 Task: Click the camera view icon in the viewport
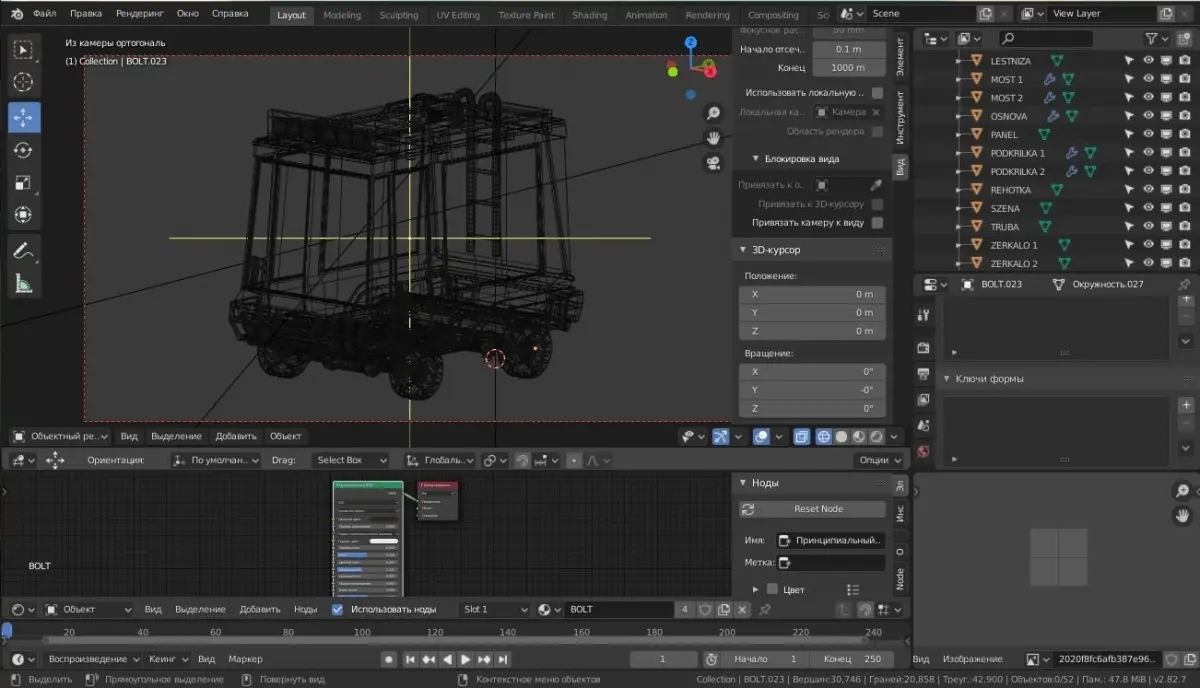point(713,164)
